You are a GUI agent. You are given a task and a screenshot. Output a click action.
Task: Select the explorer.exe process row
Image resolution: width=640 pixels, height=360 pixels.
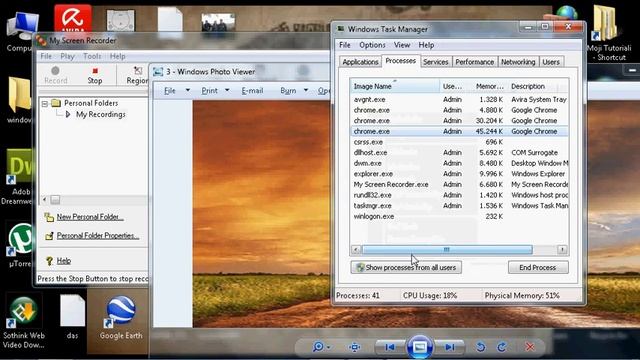pos(459,174)
